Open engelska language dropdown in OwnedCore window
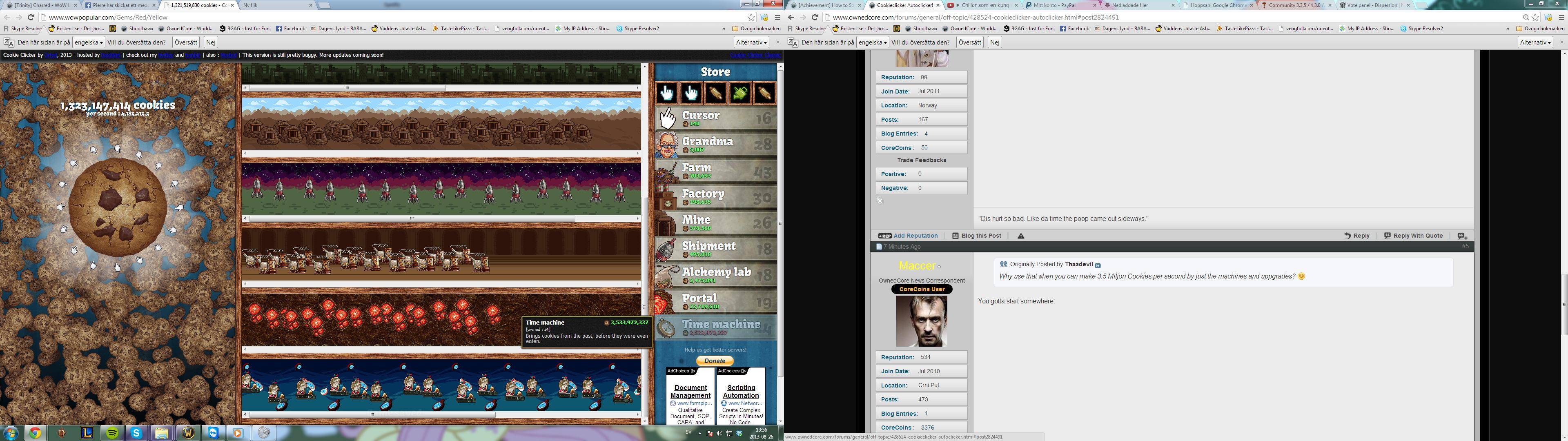 (873, 42)
